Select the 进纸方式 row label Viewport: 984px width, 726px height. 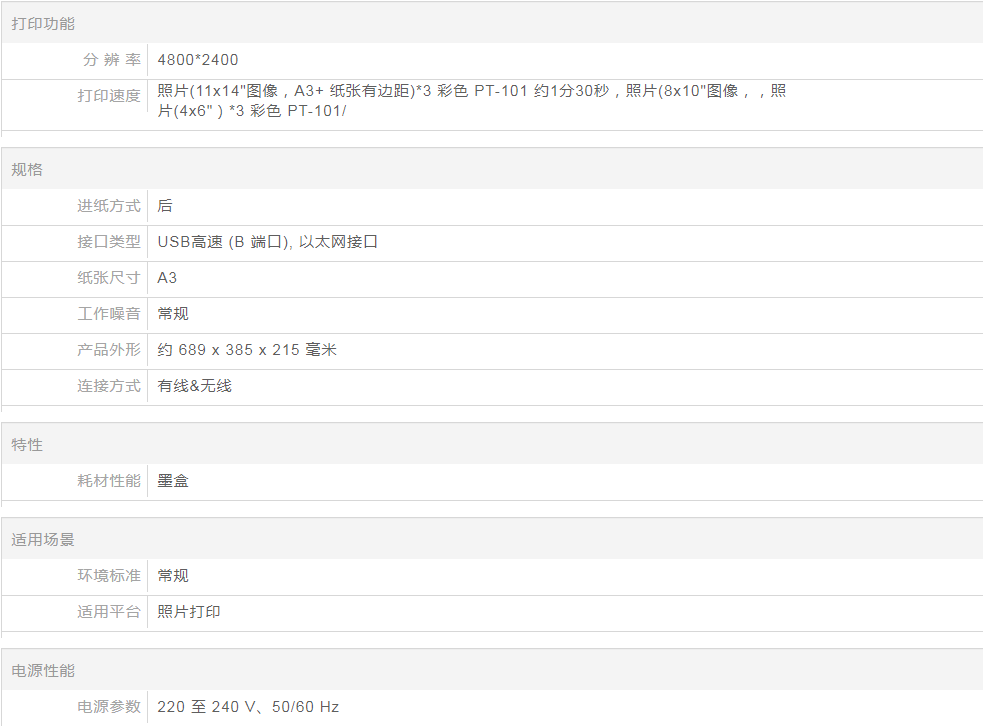pos(109,206)
